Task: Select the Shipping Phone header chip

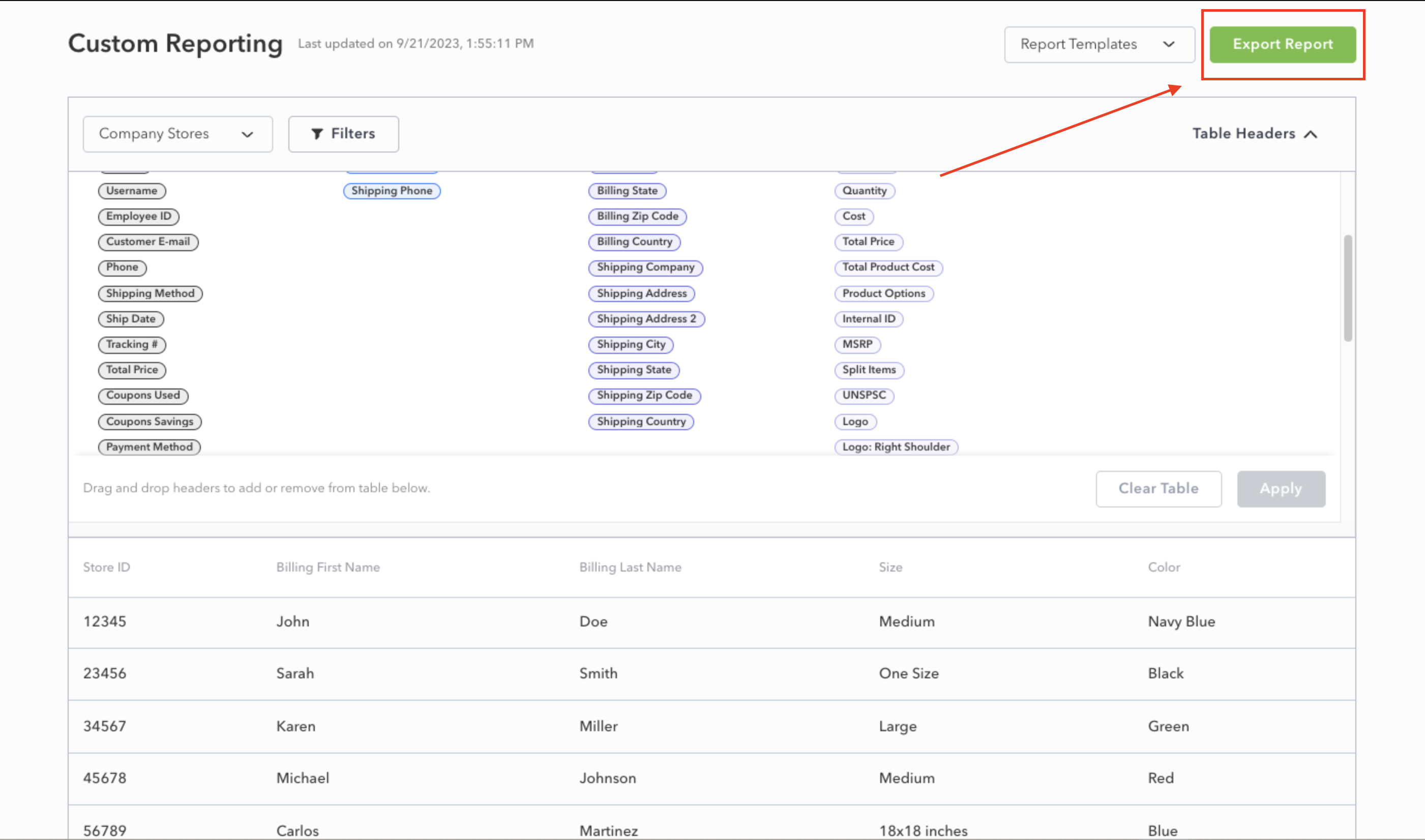Action: coord(392,191)
